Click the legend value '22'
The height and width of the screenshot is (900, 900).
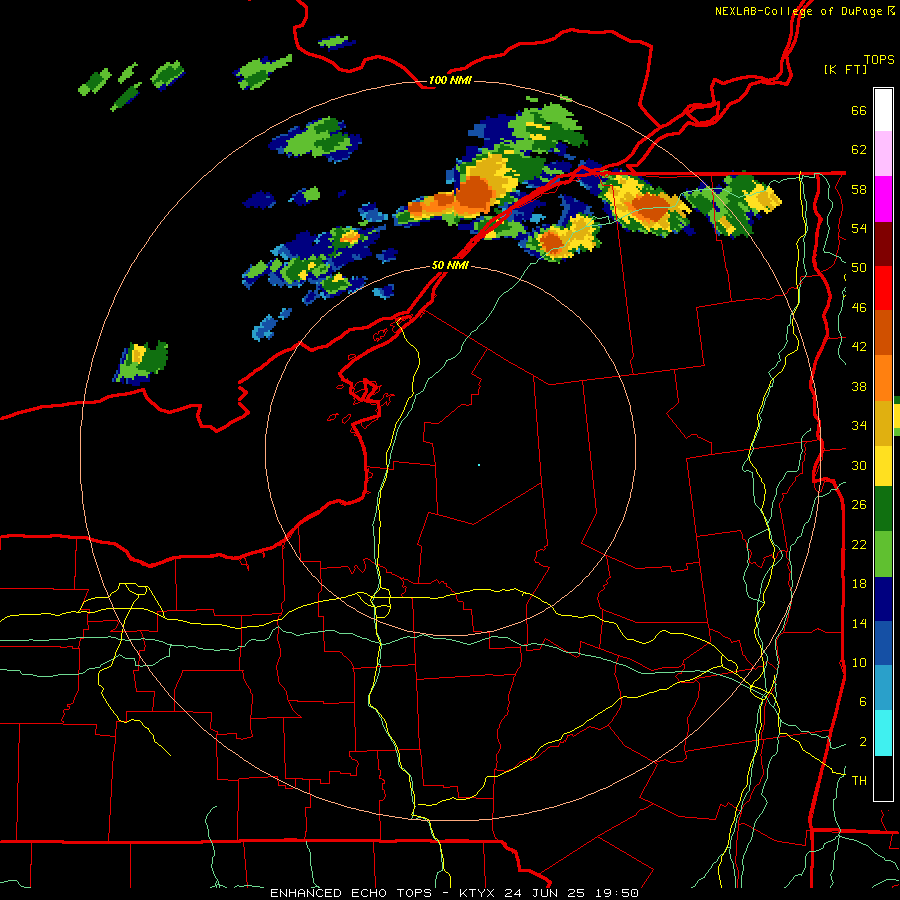859,544
